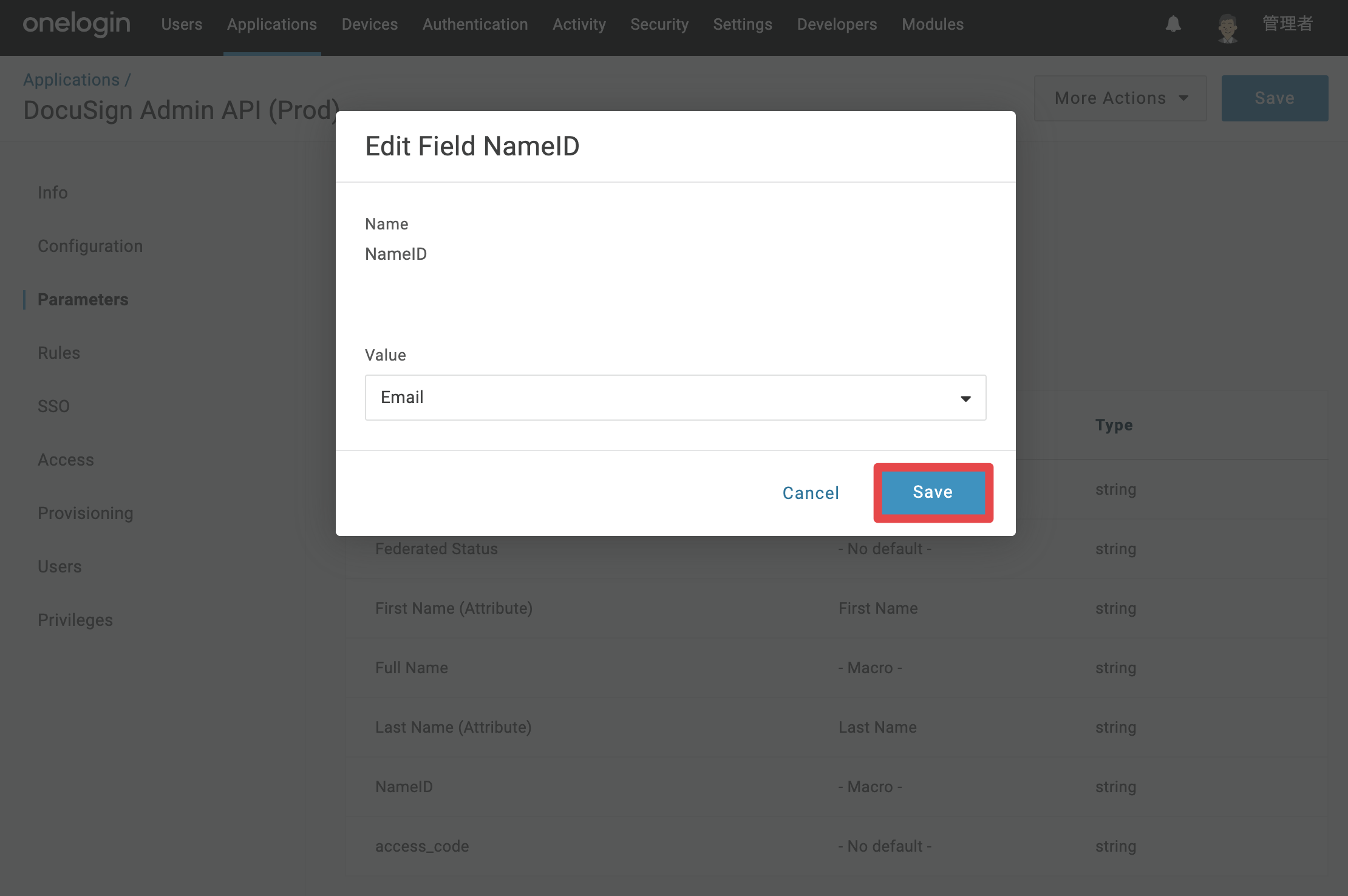This screenshot has width=1348, height=896.
Task: Save the NameID field in dialog
Action: tap(933, 492)
